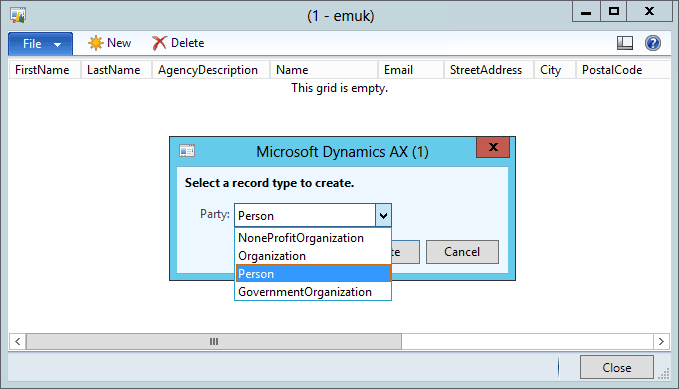Screen dimensions: 679x389
Task: Click the StreetAddress column header
Action: point(488,70)
